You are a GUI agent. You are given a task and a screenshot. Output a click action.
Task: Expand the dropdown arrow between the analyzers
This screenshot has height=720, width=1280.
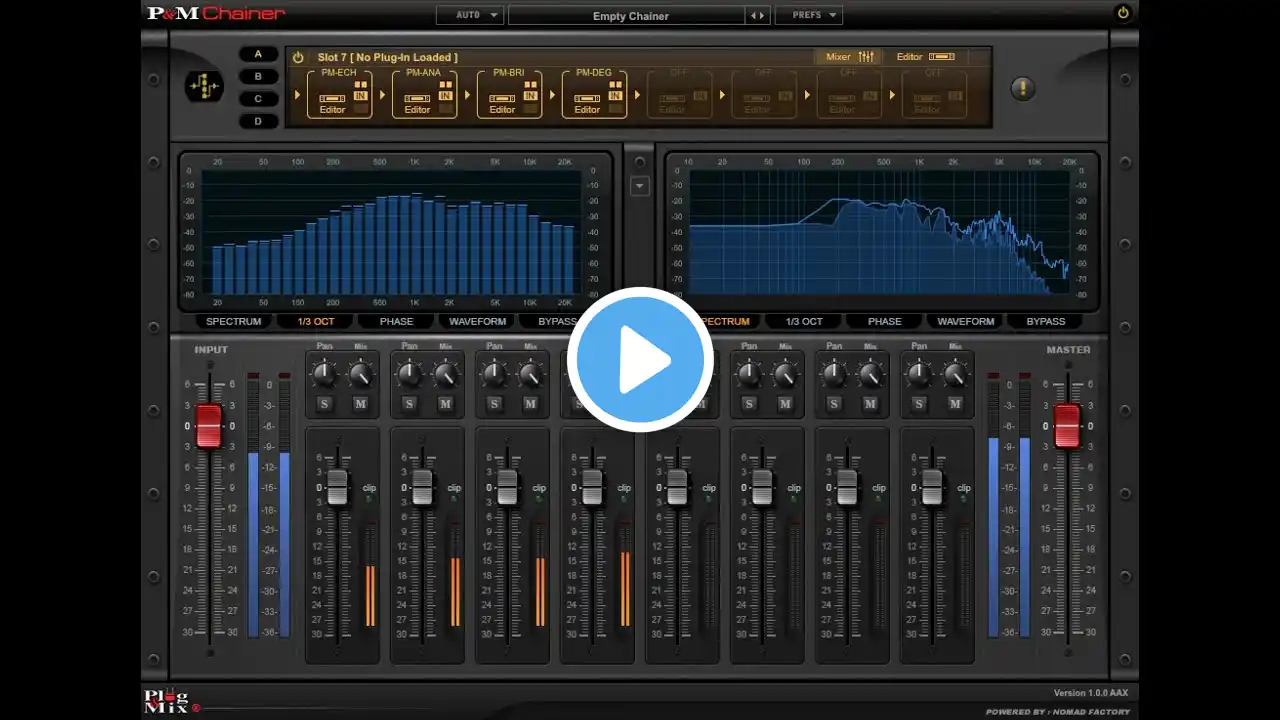pos(640,186)
